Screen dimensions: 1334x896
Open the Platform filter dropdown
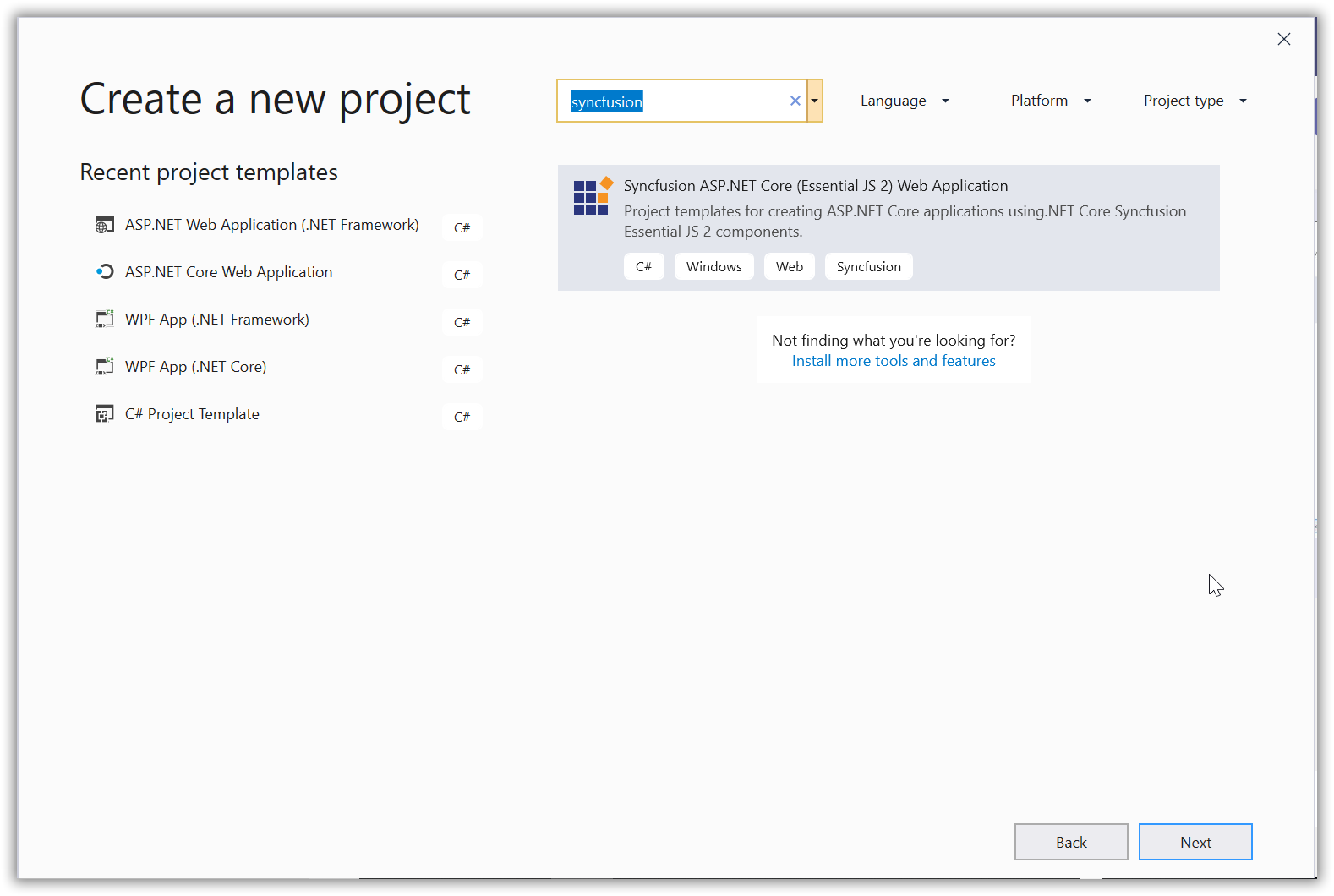tap(1051, 101)
